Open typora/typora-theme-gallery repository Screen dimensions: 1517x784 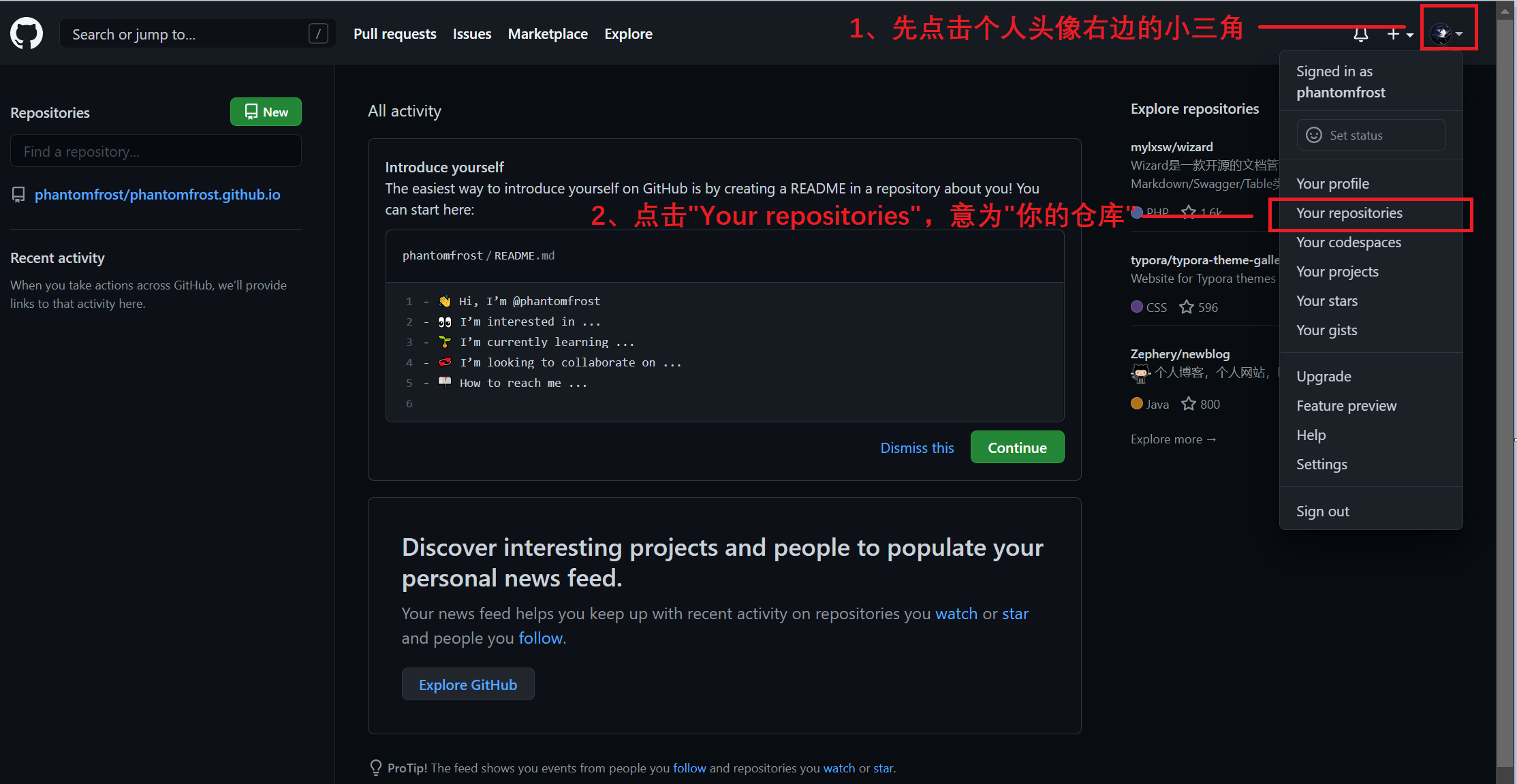tap(1205, 260)
